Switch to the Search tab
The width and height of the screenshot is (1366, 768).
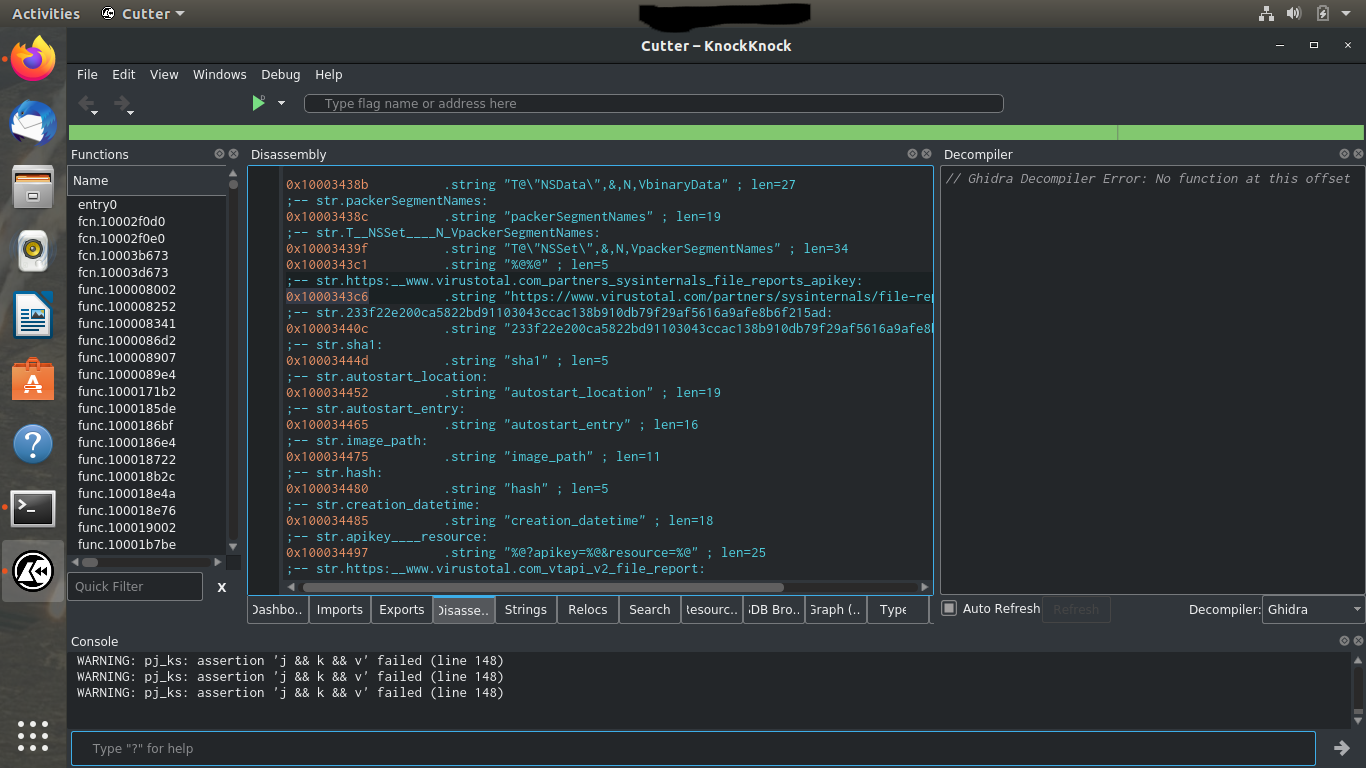click(x=650, y=610)
